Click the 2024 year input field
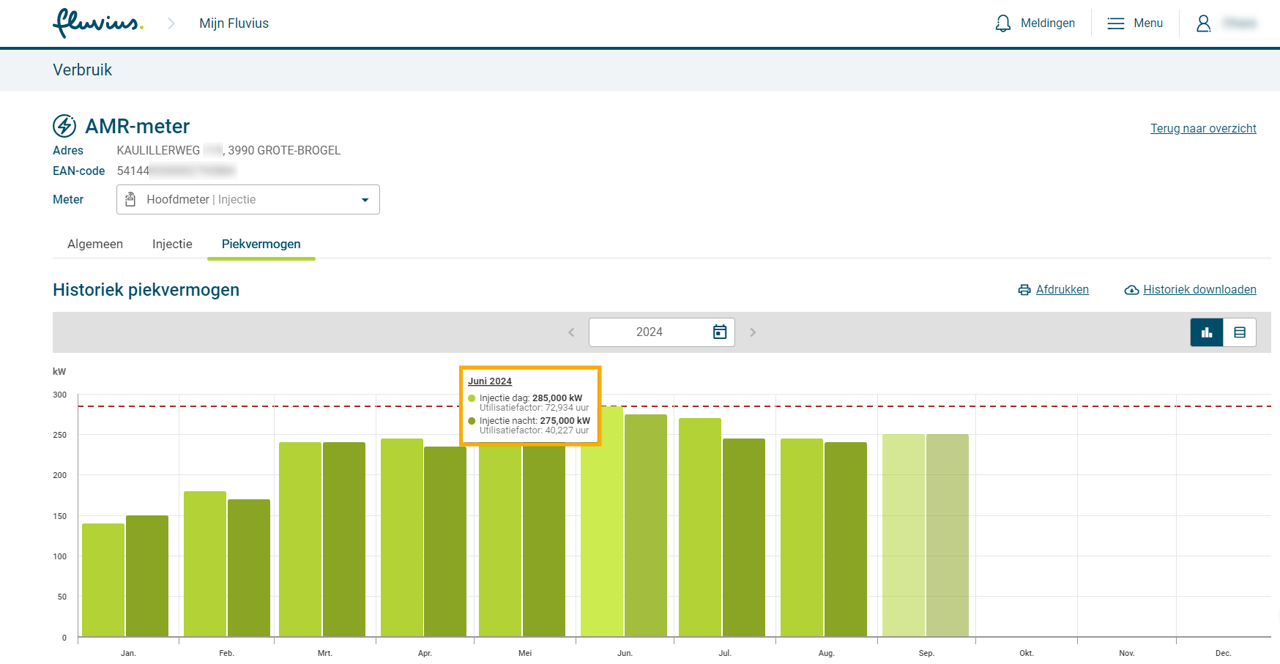Image resolution: width=1280 pixels, height=664 pixels. tap(649, 332)
